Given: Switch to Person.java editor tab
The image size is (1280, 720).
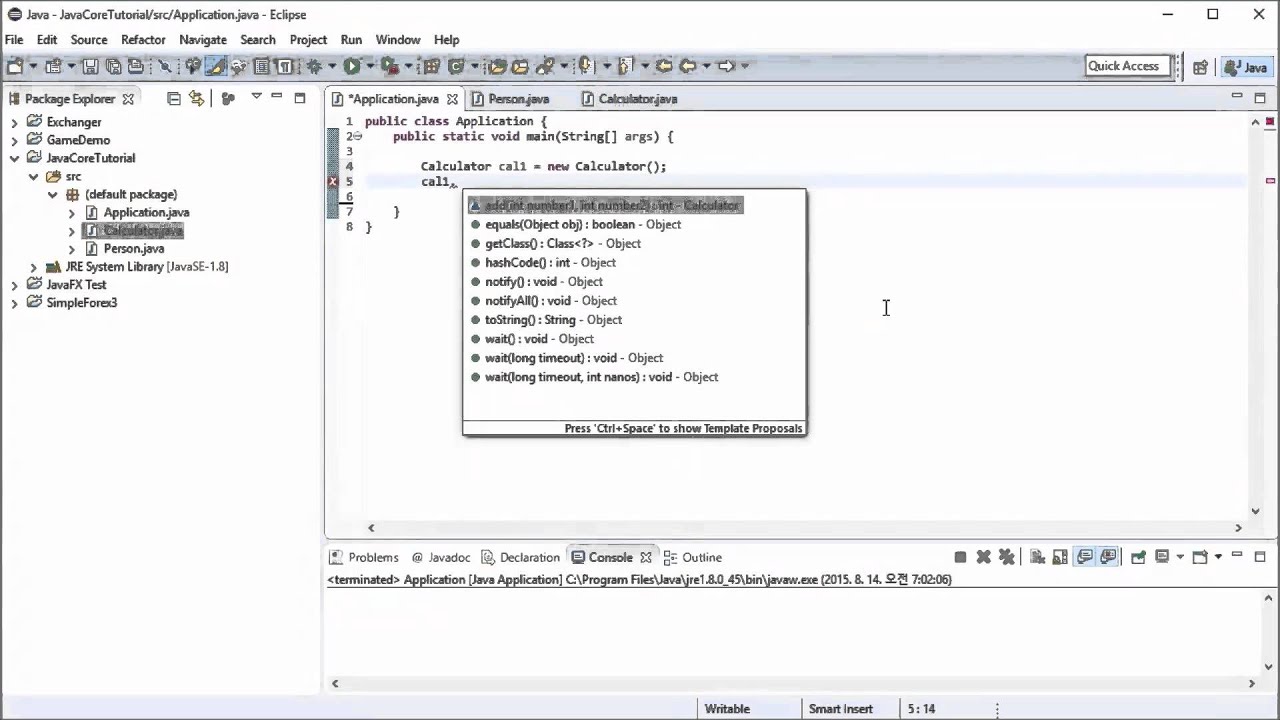Looking at the screenshot, I should point(518,99).
